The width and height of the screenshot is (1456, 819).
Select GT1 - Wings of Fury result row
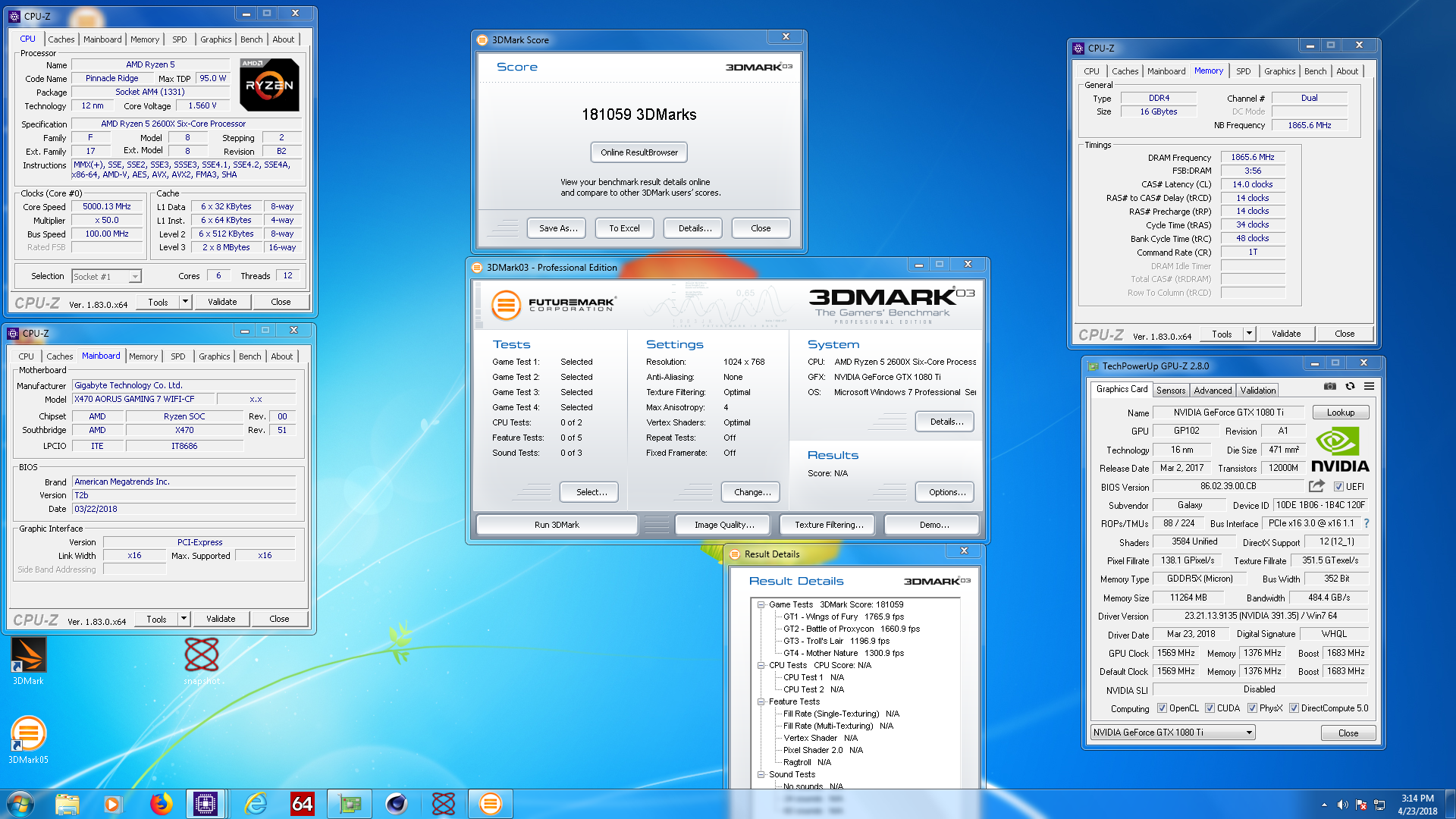tap(843, 617)
